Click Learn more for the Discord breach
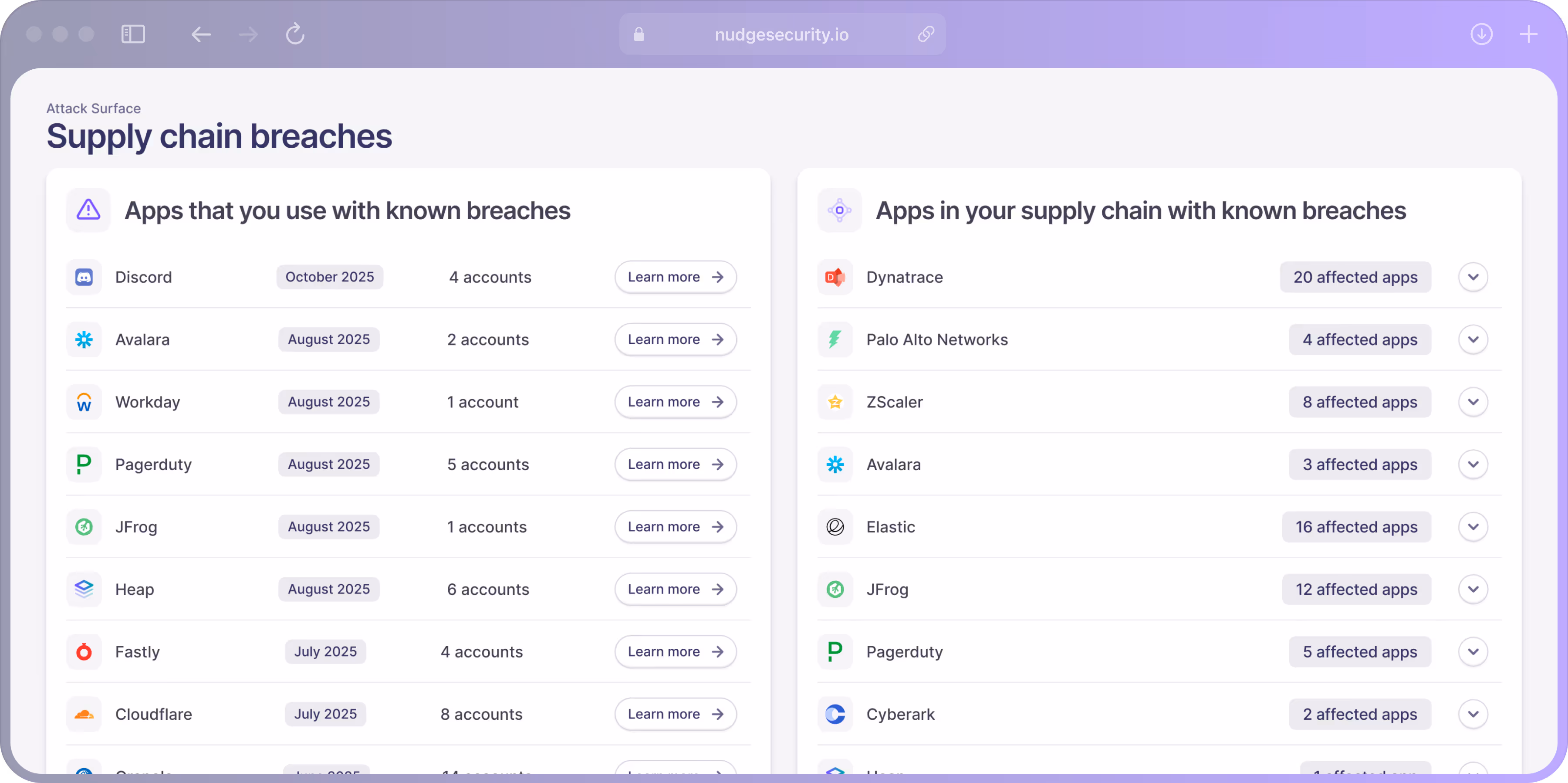This screenshot has width=1568, height=783. pyautogui.click(x=675, y=277)
